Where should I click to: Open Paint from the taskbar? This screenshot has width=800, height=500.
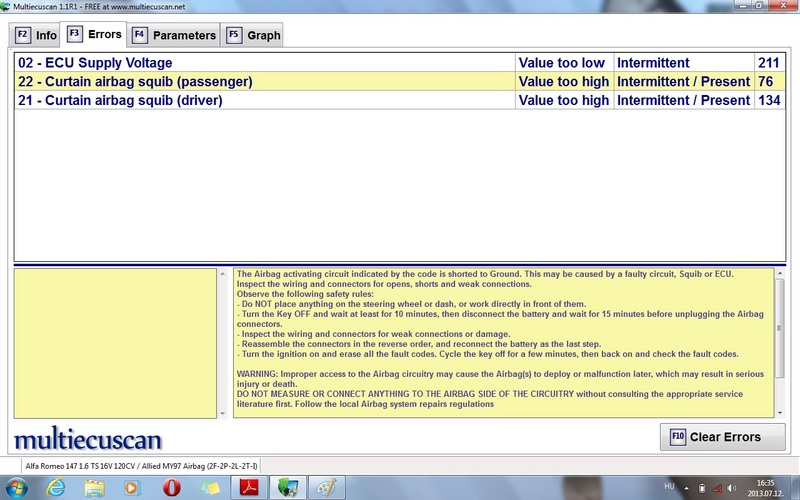[327, 488]
